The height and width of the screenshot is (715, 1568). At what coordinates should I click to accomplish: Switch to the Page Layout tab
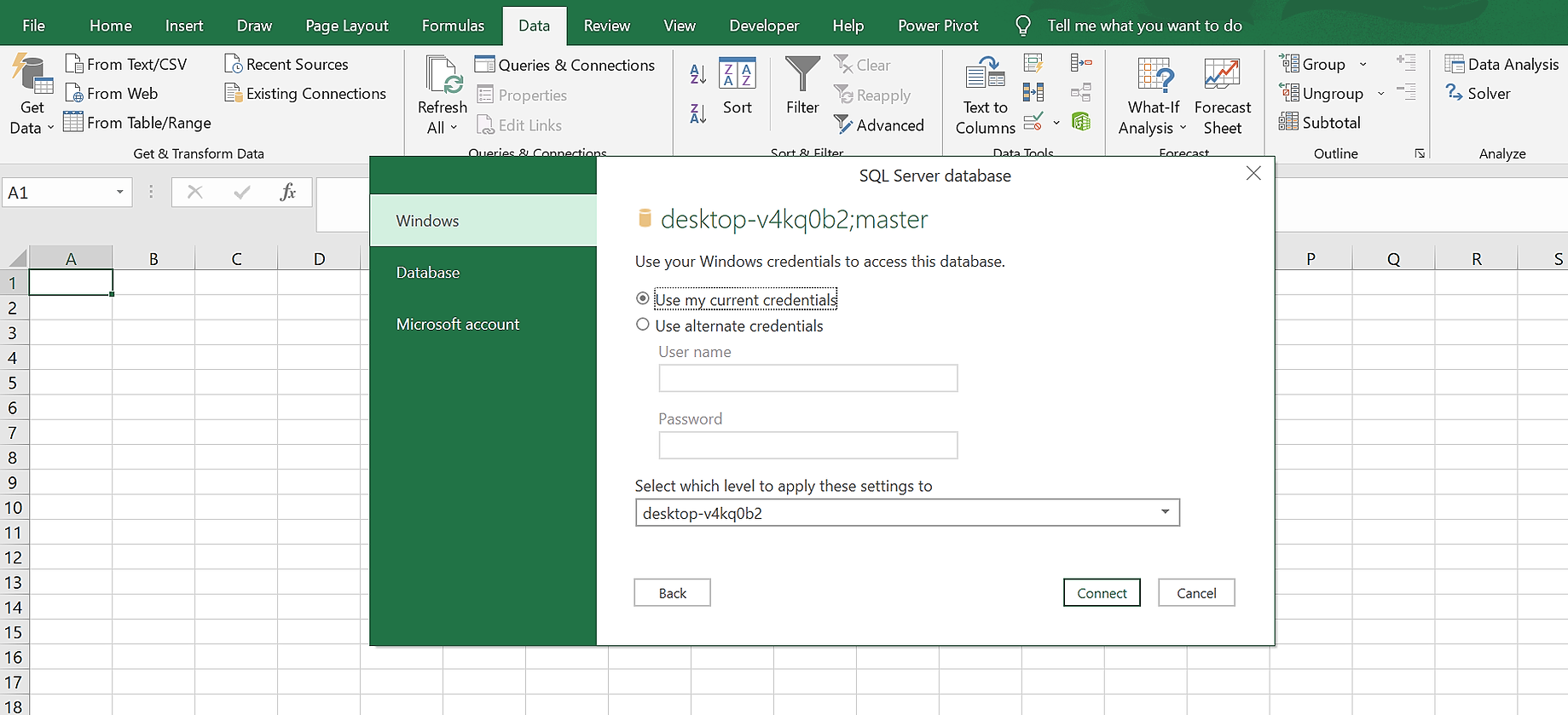[x=347, y=26]
